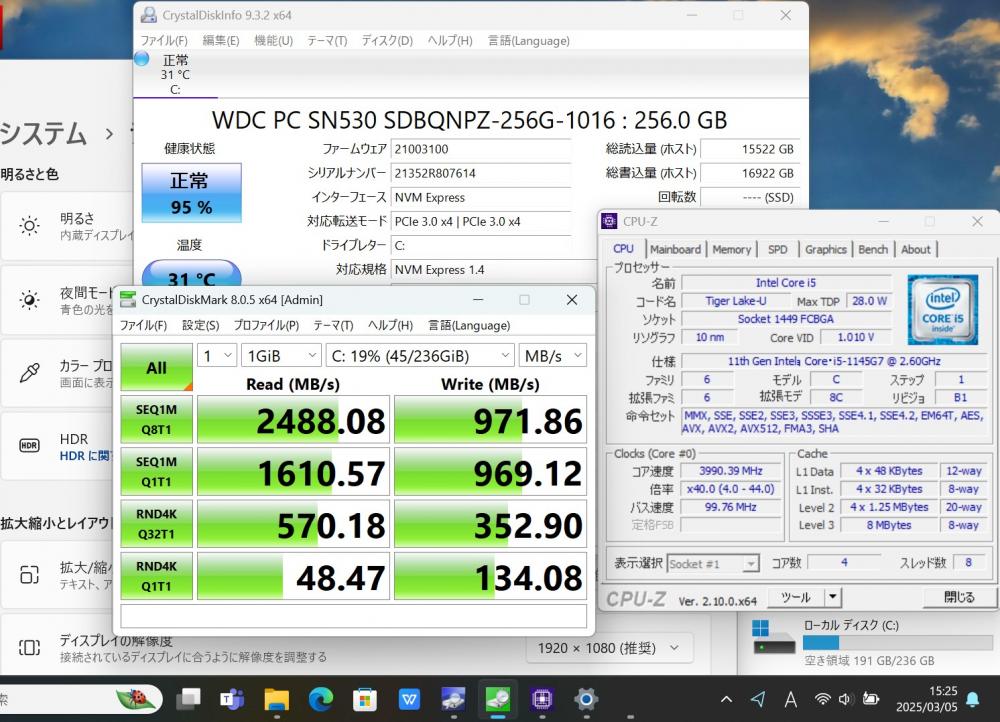Click the CrystalDiskMark title bar app icon
1000x722 pixels.
128,299
